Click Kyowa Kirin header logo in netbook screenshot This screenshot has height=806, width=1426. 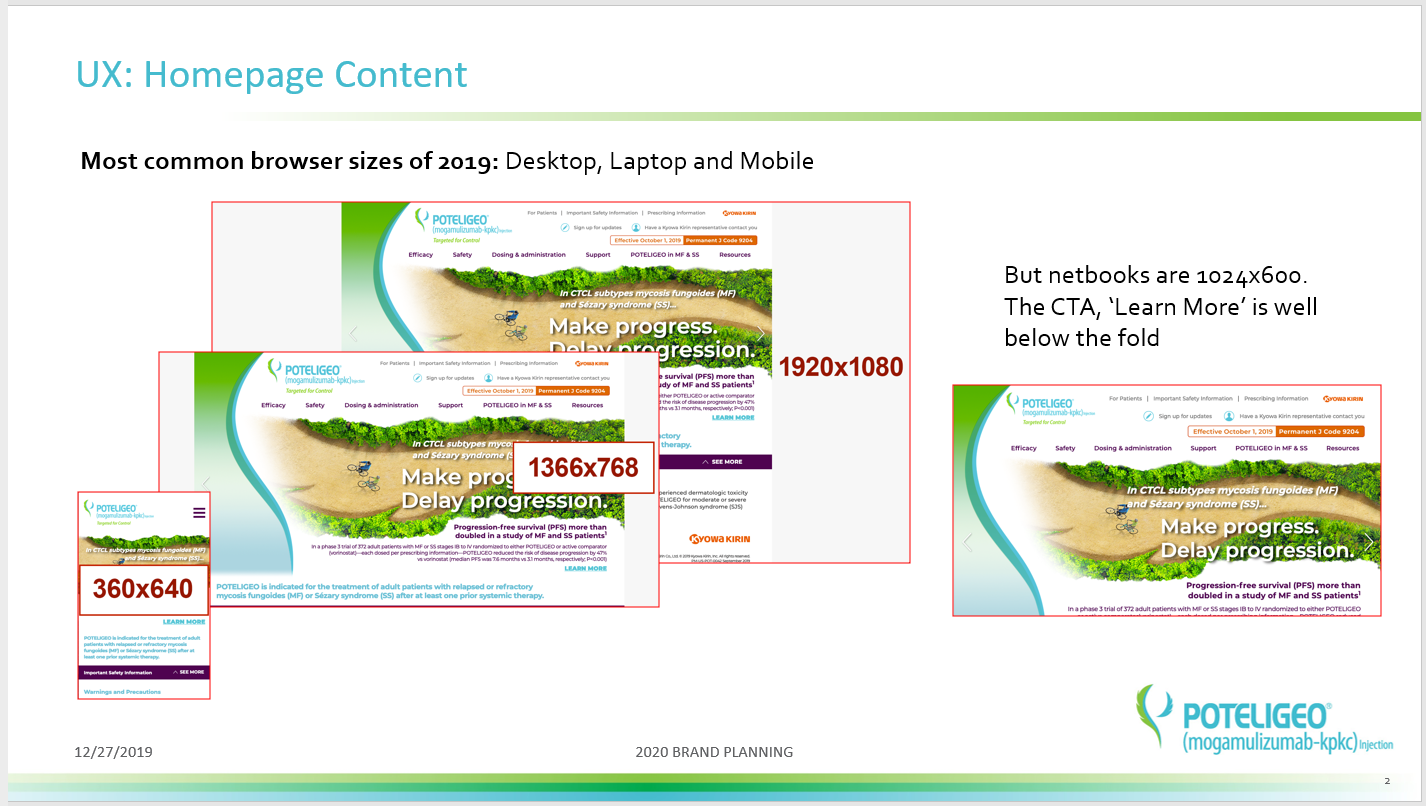(1343, 398)
